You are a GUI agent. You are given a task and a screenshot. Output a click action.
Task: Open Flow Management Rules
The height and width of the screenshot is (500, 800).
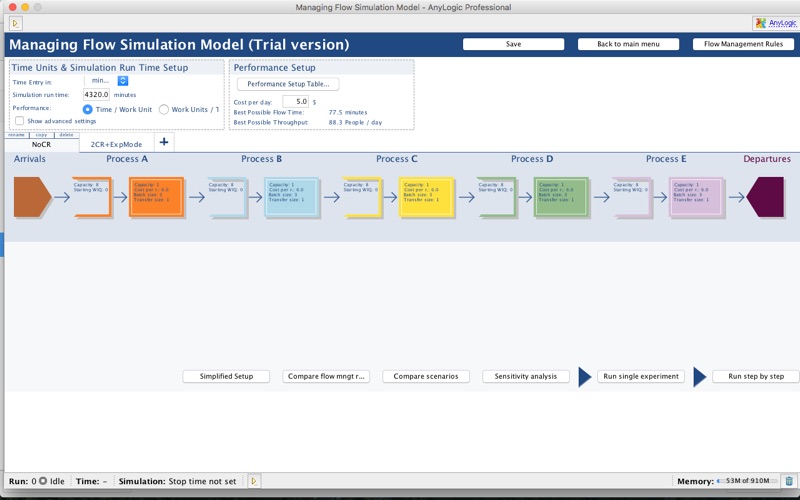[x=743, y=44]
